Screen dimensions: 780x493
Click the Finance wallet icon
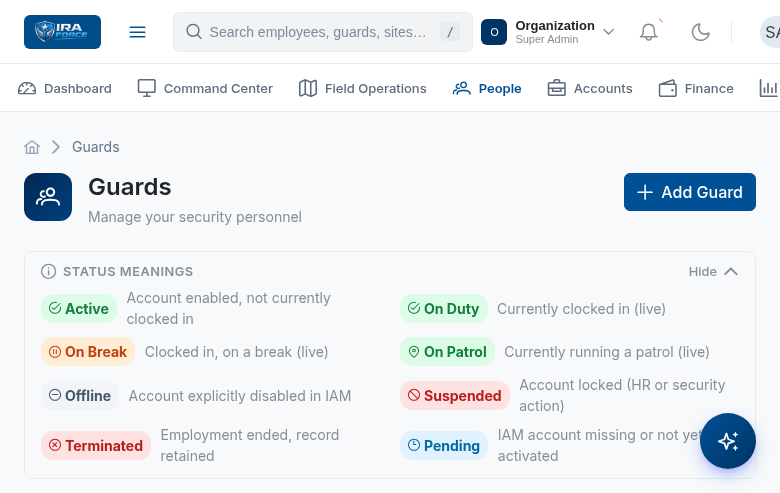pyautogui.click(x=668, y=89)
